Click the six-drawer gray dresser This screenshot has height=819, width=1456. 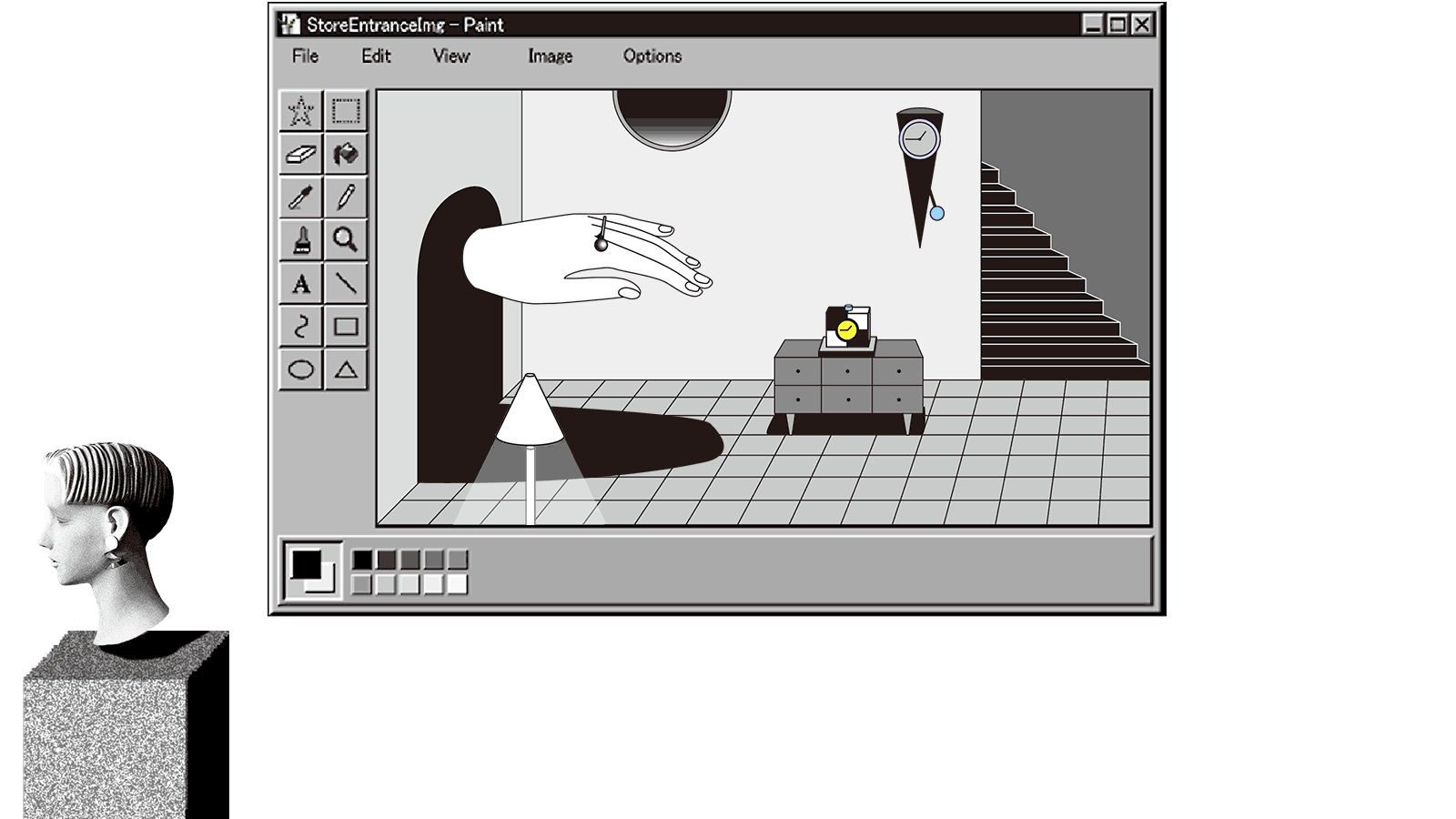[x=848, y=386]
